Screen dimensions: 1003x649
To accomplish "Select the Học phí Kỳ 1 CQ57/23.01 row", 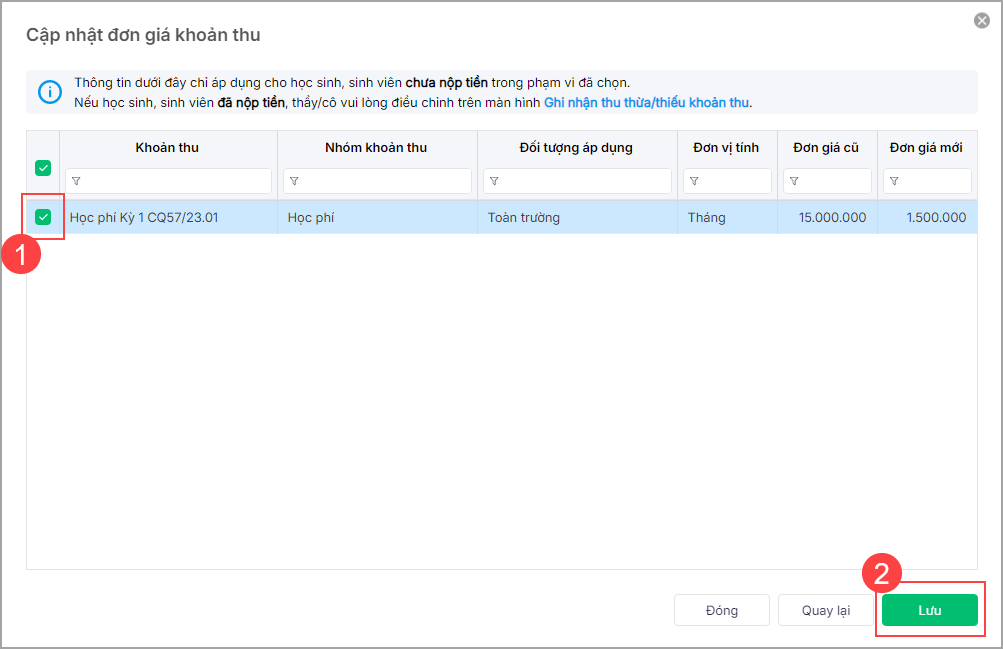I will [x=144, y=217].
